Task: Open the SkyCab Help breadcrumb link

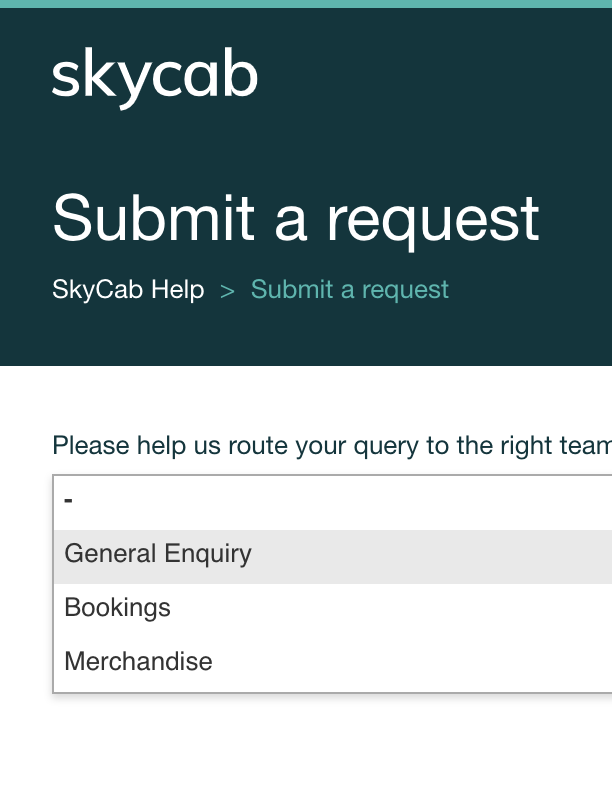Action: coord(128,290)
